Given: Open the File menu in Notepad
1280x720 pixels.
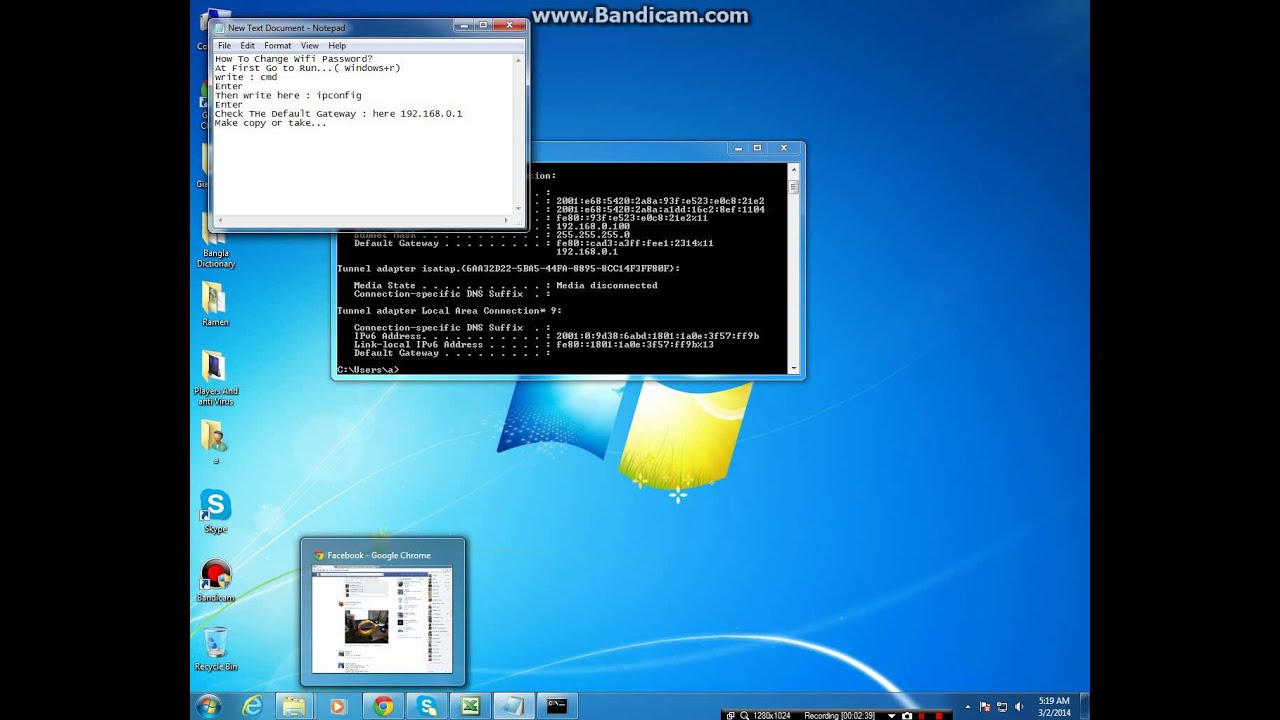Looking at the screenshot, I should tap(224, 46).
